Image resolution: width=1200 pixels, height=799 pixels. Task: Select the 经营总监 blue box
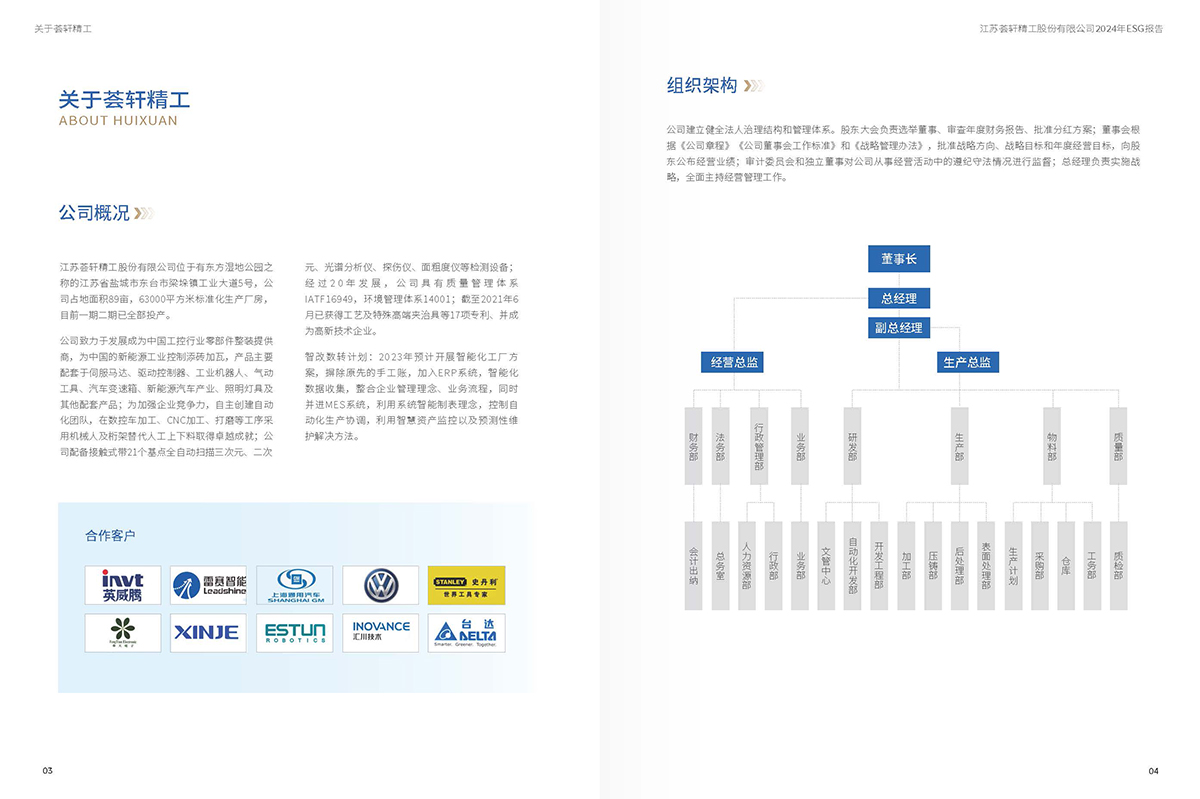click(x=732, y=360)
